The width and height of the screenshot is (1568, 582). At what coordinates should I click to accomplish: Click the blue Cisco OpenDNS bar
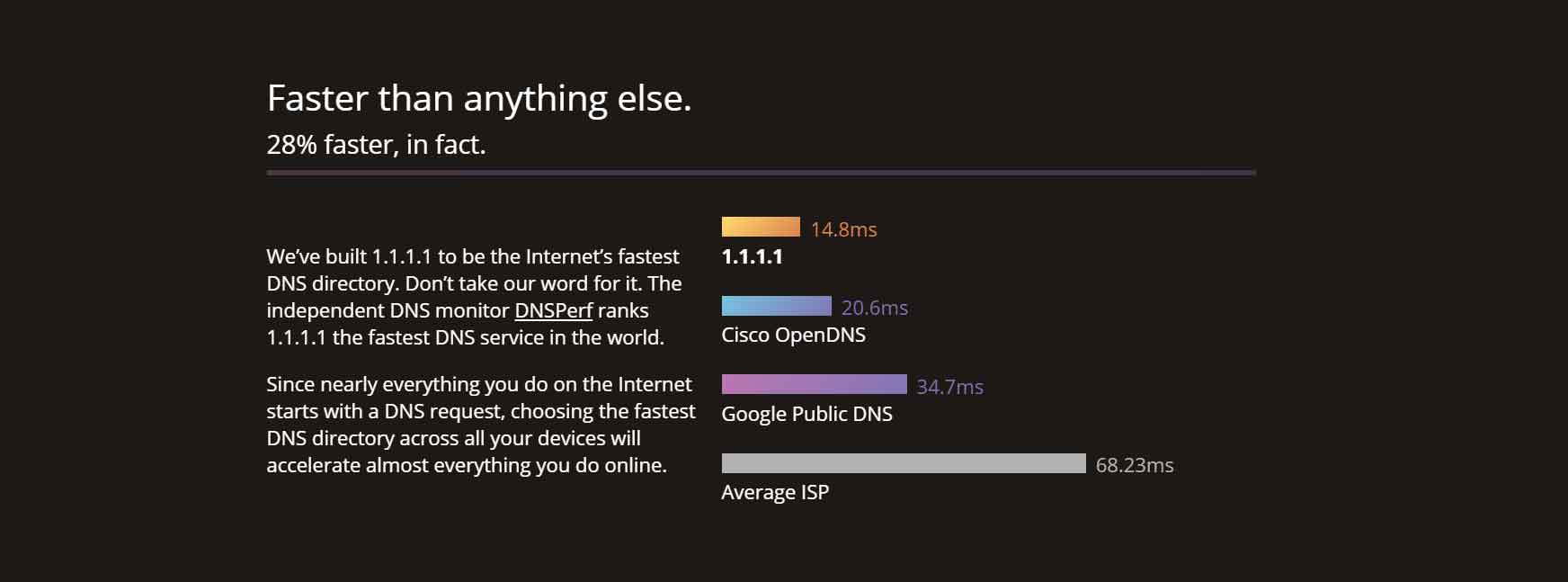[777, 306]
